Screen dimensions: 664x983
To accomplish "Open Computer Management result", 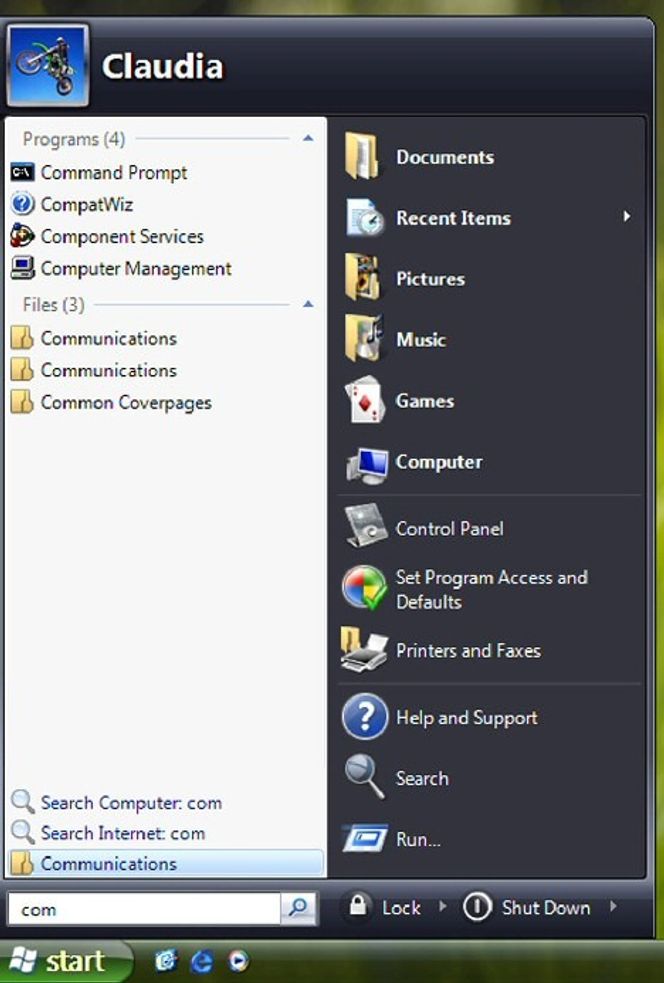I will pyautogui.click(x=121, y=268).
